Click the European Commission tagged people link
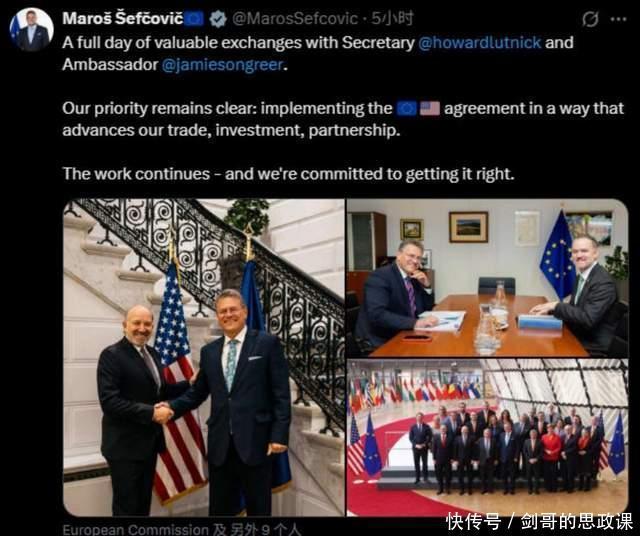This screenshot has width=640, height=536. coord(136,530)
